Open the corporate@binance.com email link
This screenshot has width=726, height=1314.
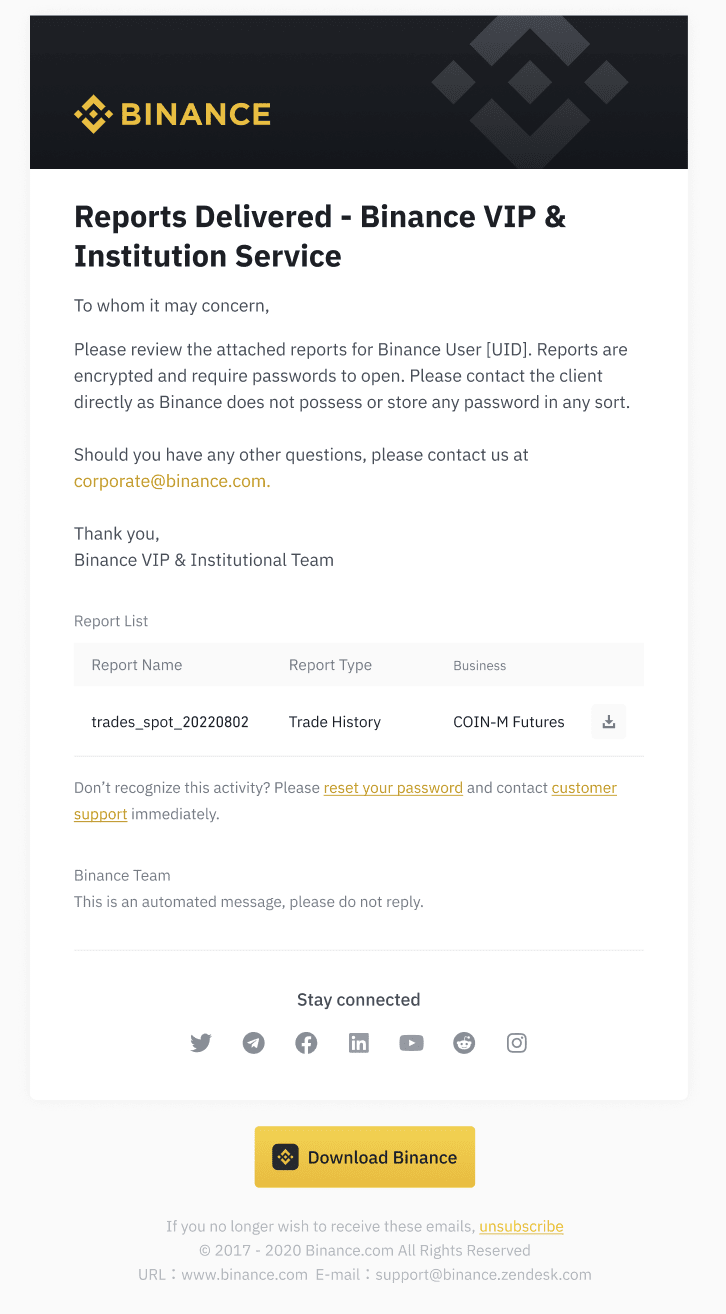172,481
